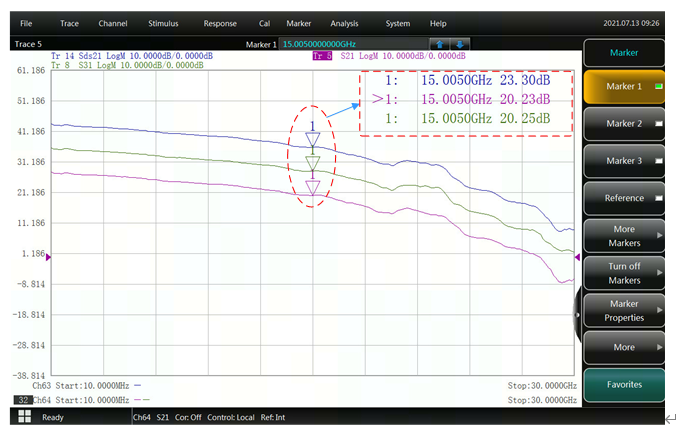Select the highlighted Tr 5 trace label
This screenshot has width=678, height=431.
pyautogui.click(x=322, y=56)
